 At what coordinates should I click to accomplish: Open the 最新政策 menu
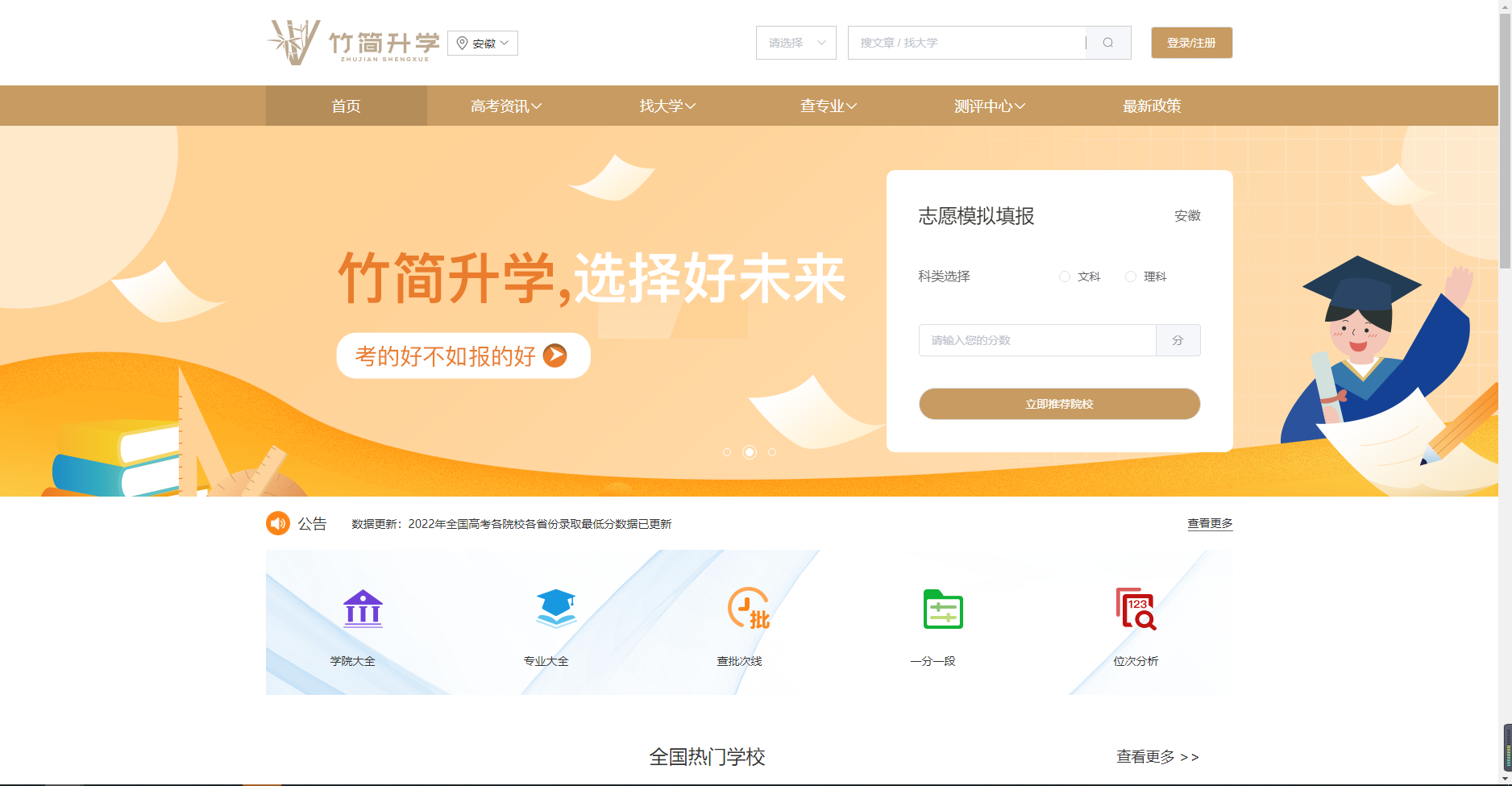[1151, 105]
